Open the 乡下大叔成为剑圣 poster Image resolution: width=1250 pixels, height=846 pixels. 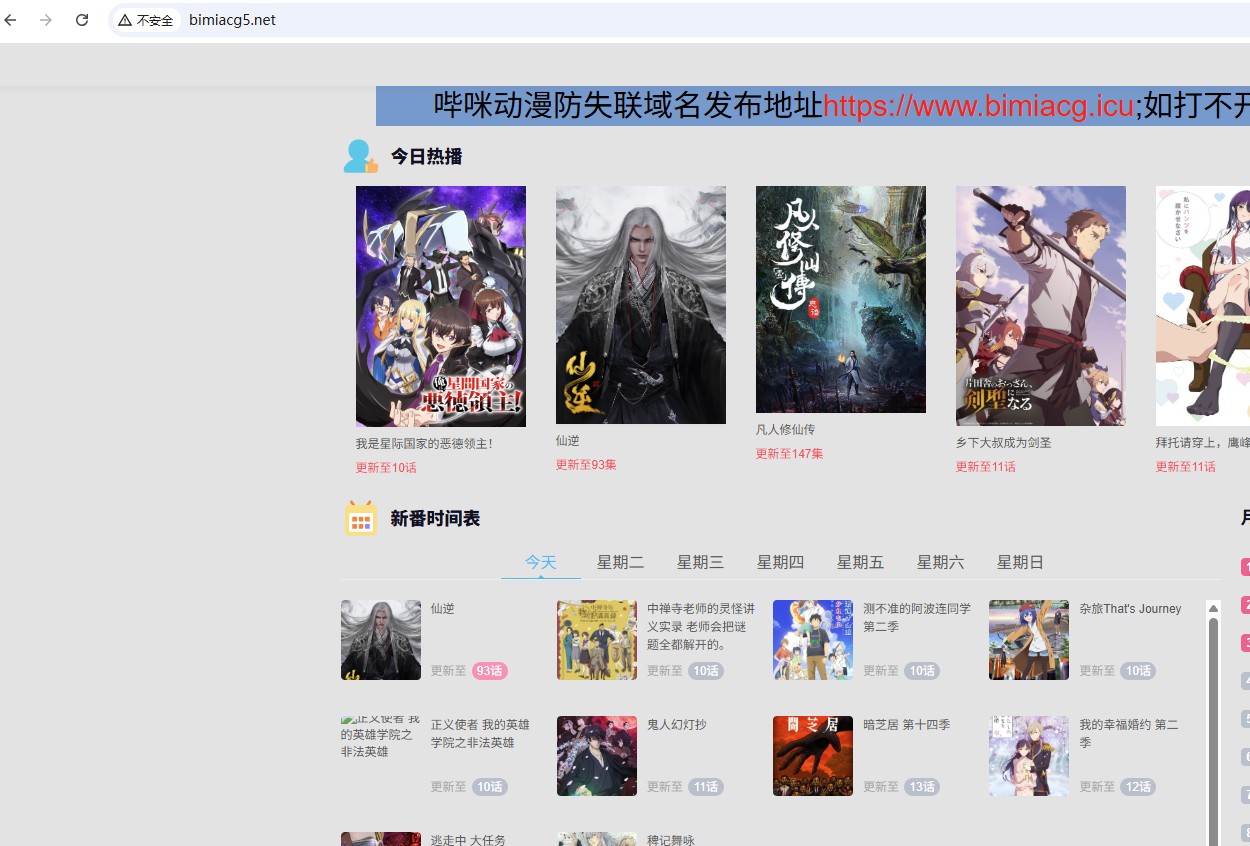coord(1041,306)
